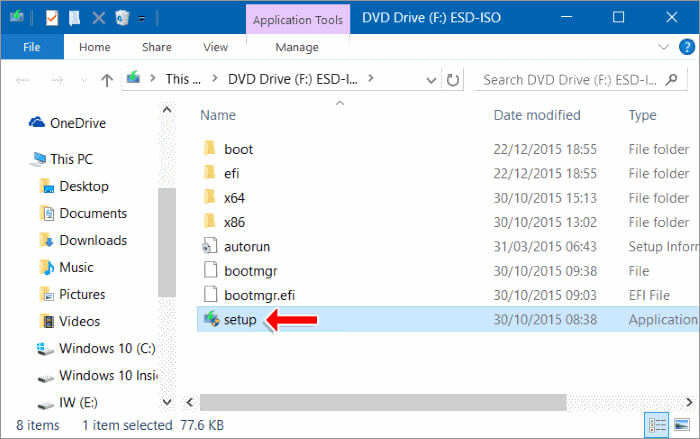Screen dimensions: 700x439
Task: Go up one folder level
Action: tap(107, 80)
